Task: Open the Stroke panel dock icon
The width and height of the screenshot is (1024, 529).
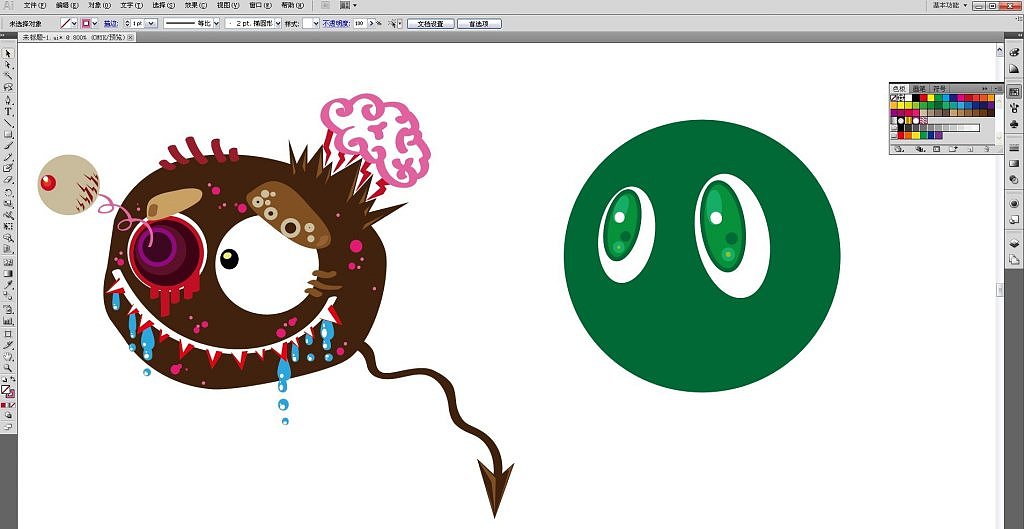Action: pos(1014,148)
